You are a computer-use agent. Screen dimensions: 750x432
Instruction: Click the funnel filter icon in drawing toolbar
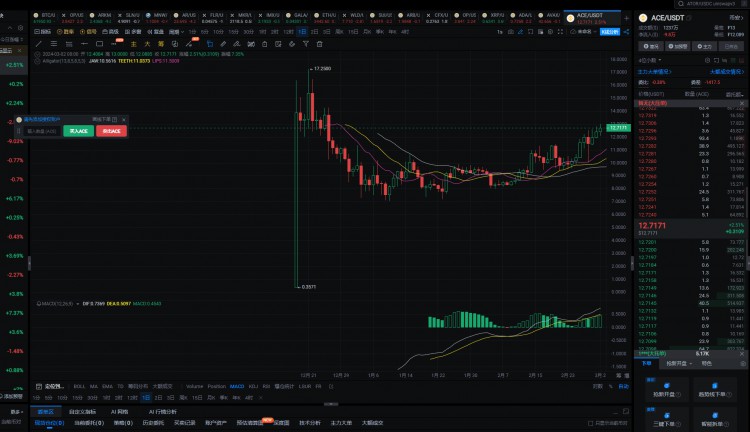coord(306,44)
